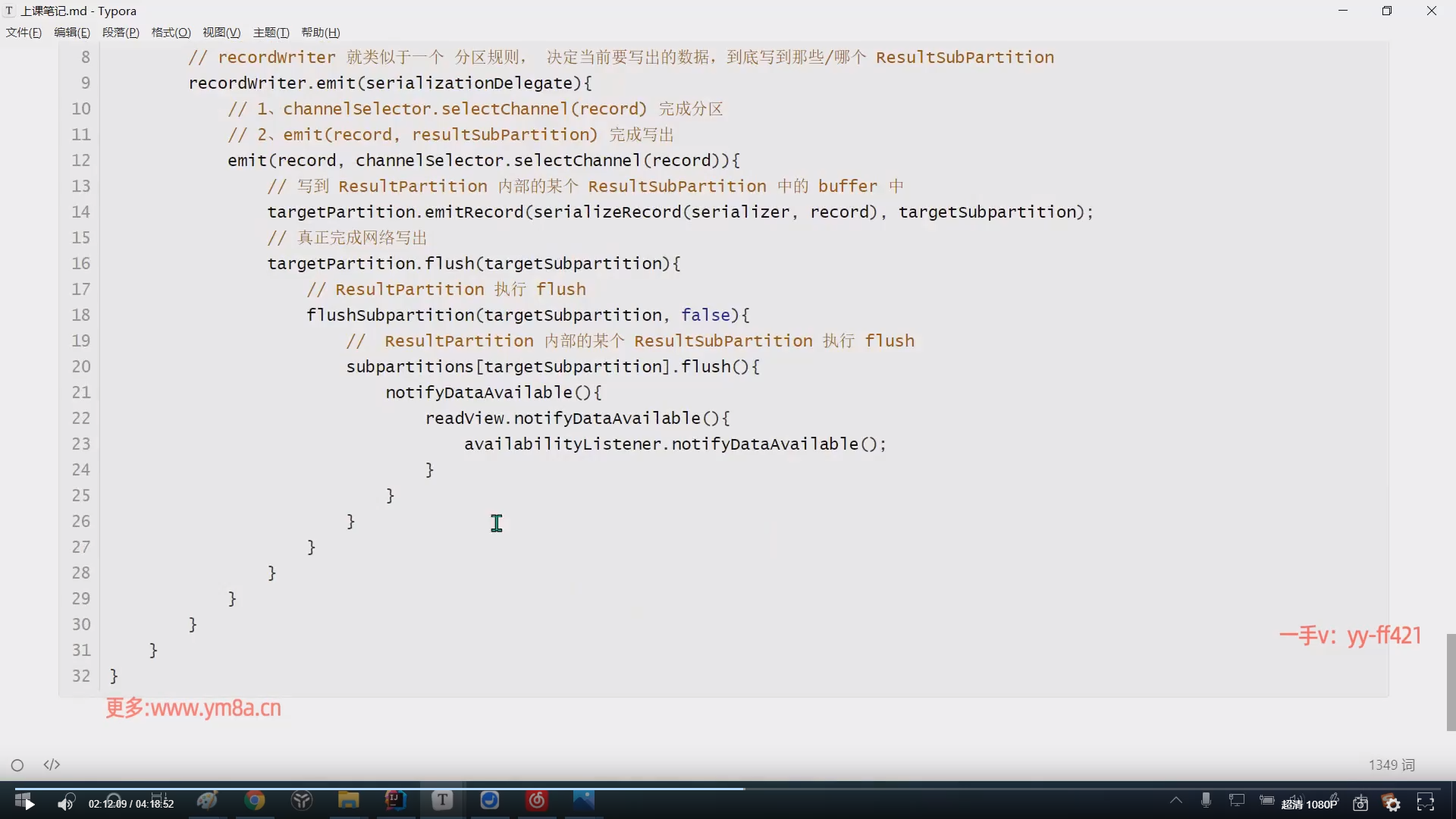The width and height of the screenshot is (1456, 819).
Task: Open File Explorer folder icon in taskbar
Action: 348,800
